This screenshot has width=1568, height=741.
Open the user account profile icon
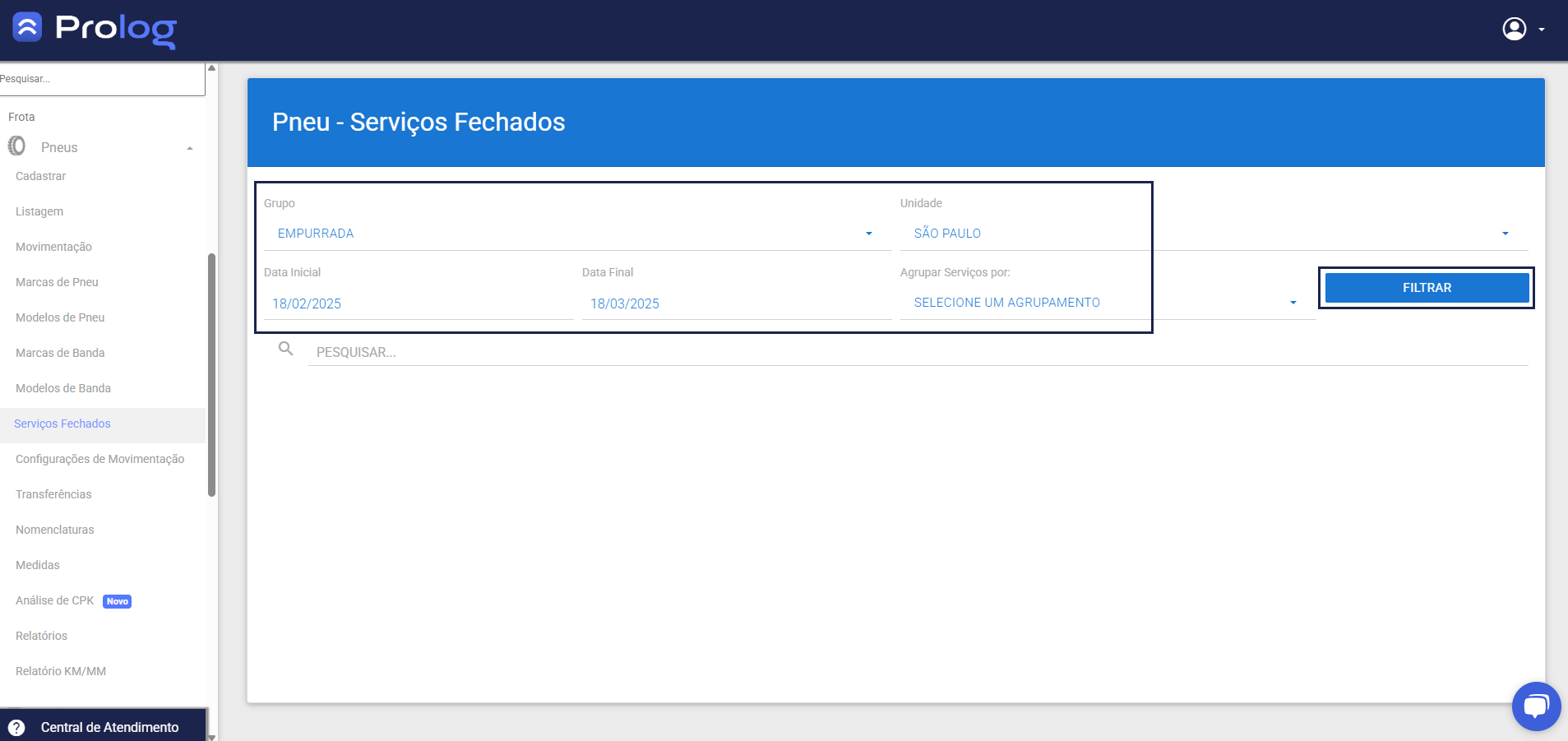point(1514,29)
